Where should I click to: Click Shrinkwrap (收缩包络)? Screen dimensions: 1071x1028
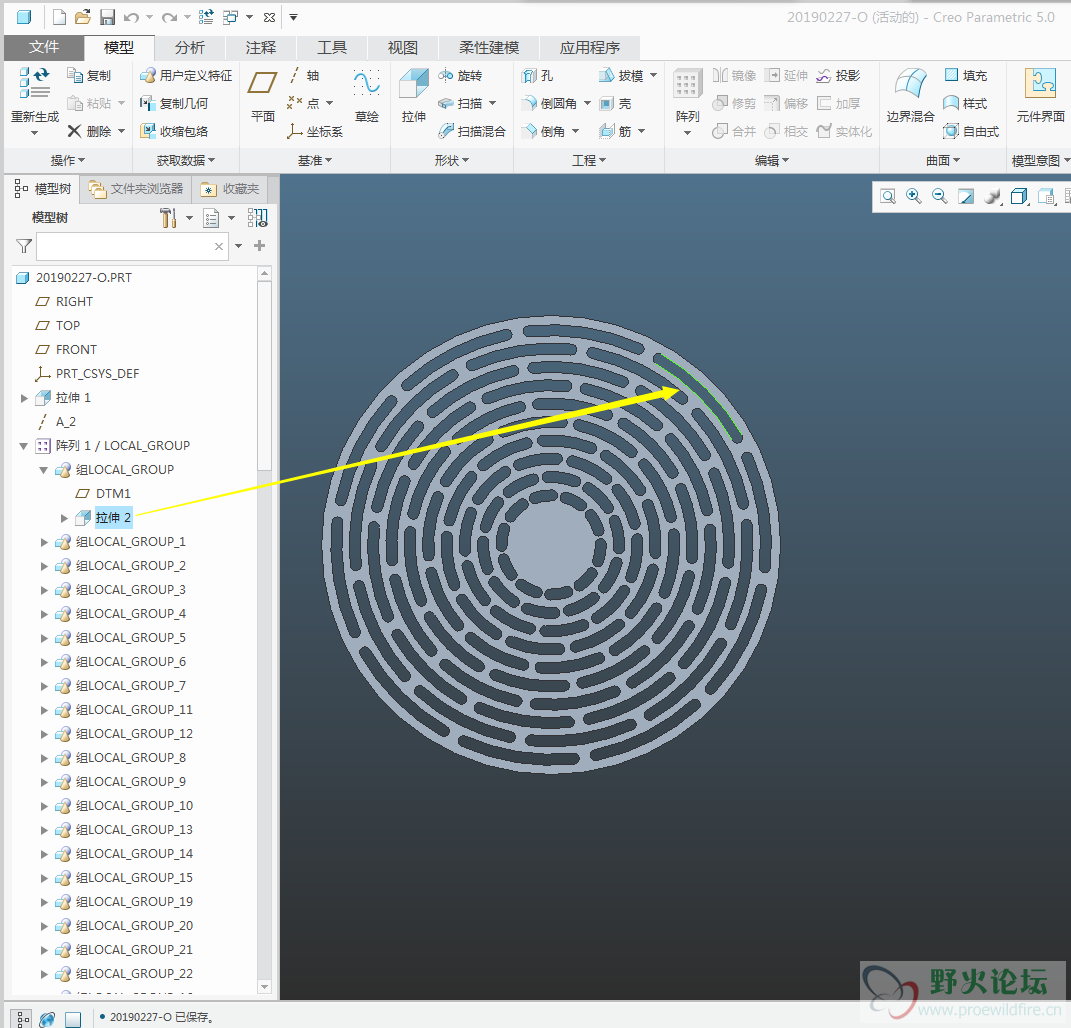(174, 131)
